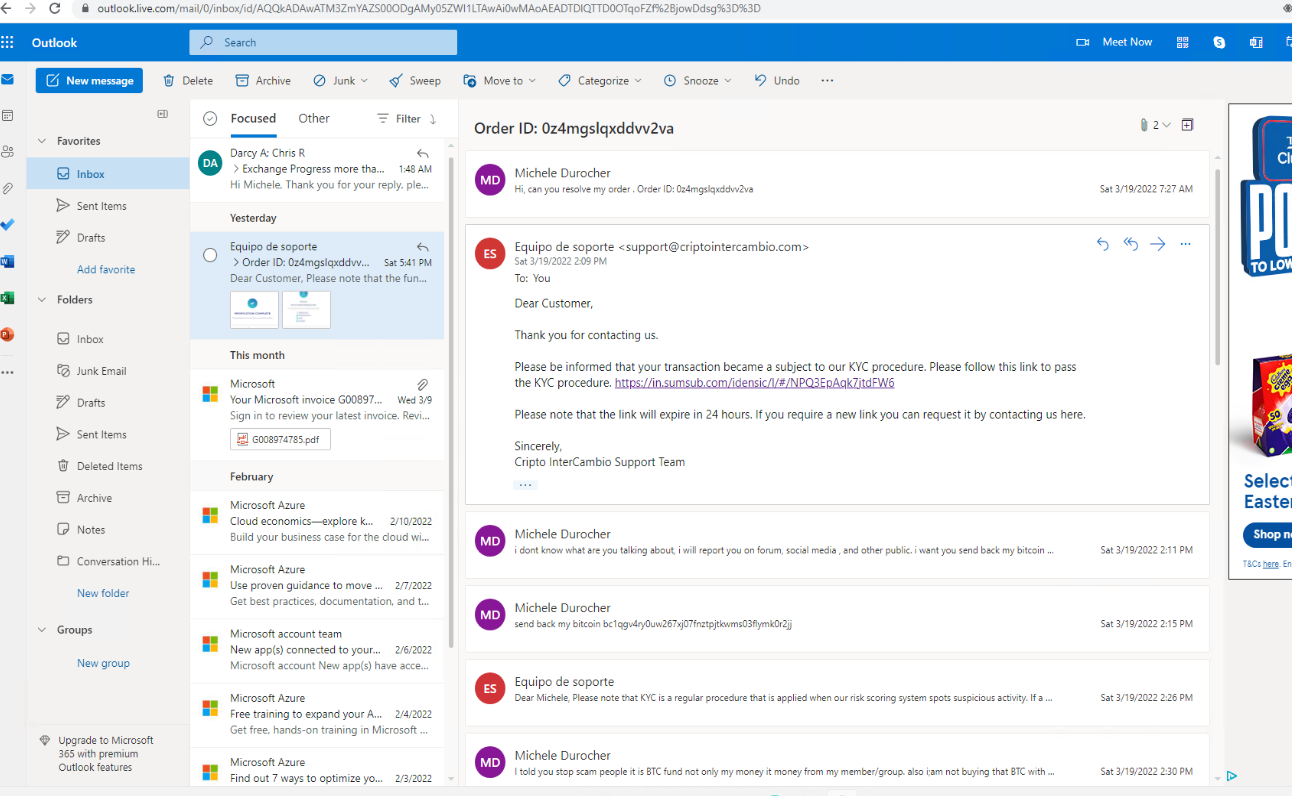Open the sumsub KYC link
This screenshot has height=796, width=1292.
point(754,383)
